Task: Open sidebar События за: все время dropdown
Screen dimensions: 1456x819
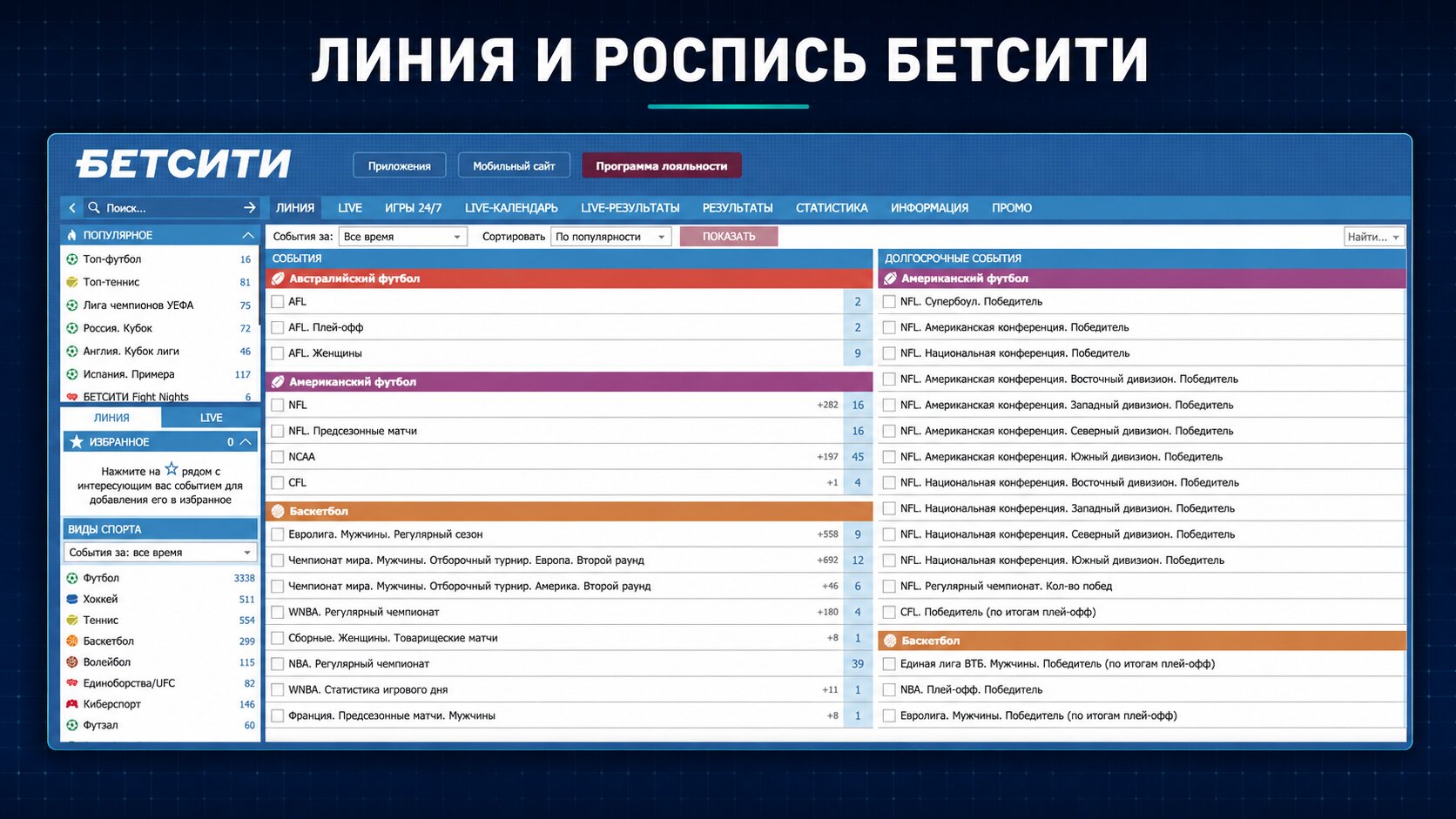Action: (x=160, y=553)
